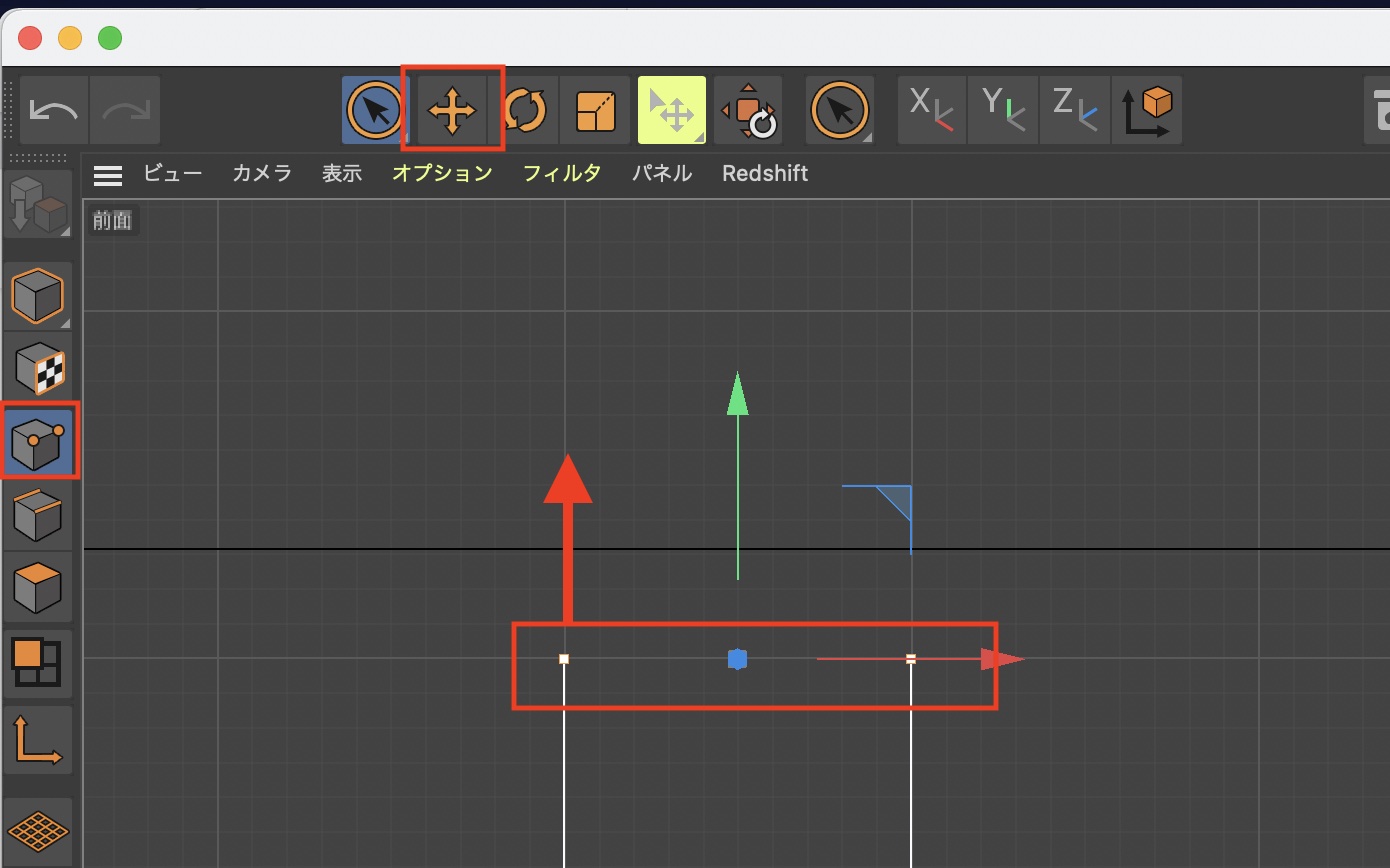1390x868 pixels.
Task: Switch to Edges mode
Action: pos(38,514)
